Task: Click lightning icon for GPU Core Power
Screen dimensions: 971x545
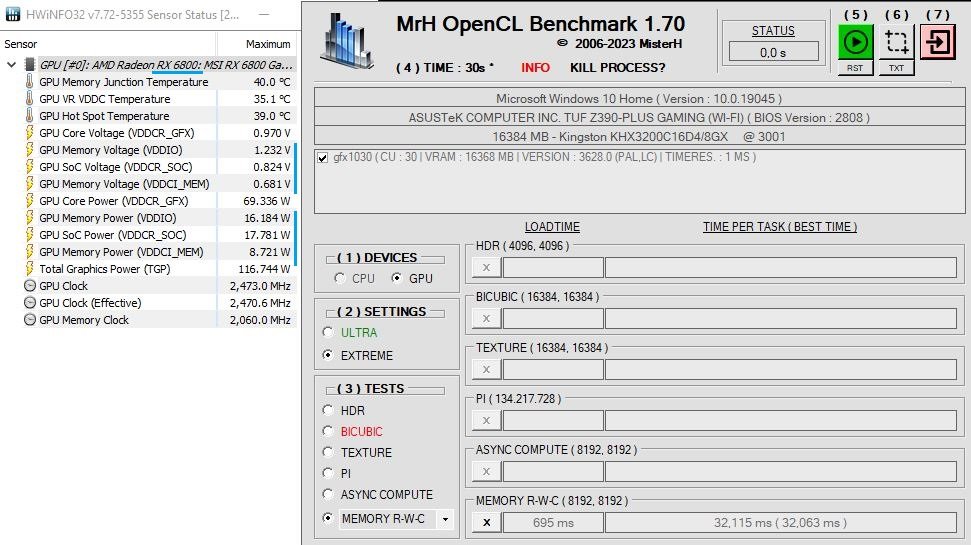Action: 29,201
